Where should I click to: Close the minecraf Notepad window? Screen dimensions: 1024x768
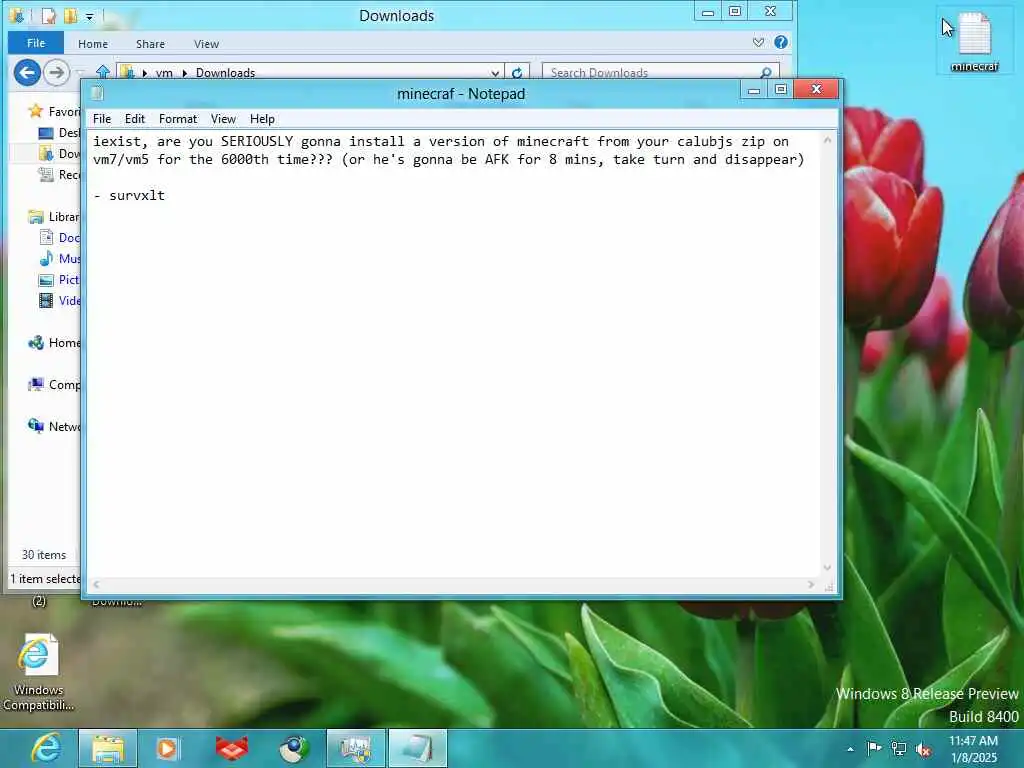pyautogui.click(x=816, y=89)
